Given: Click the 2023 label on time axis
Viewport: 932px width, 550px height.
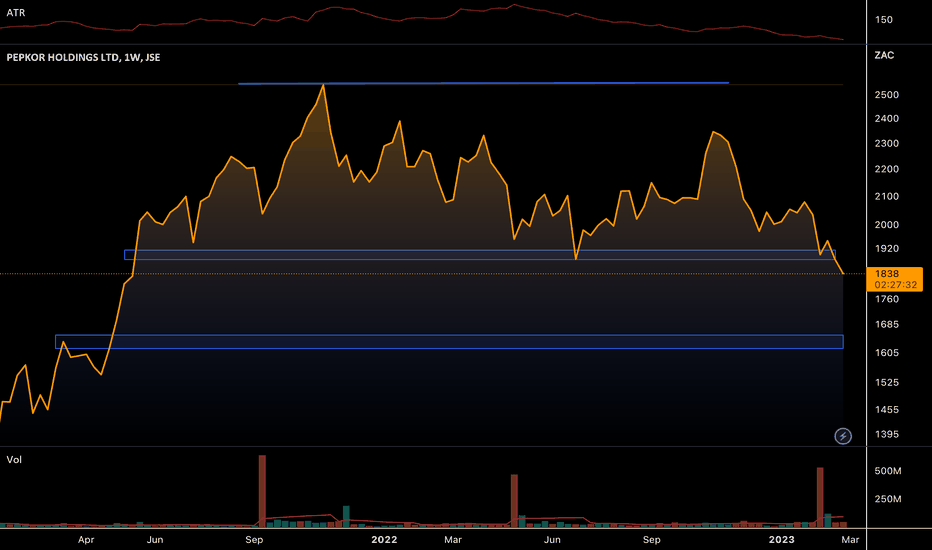Looking at the screenshot, I should tap(782, 540).
